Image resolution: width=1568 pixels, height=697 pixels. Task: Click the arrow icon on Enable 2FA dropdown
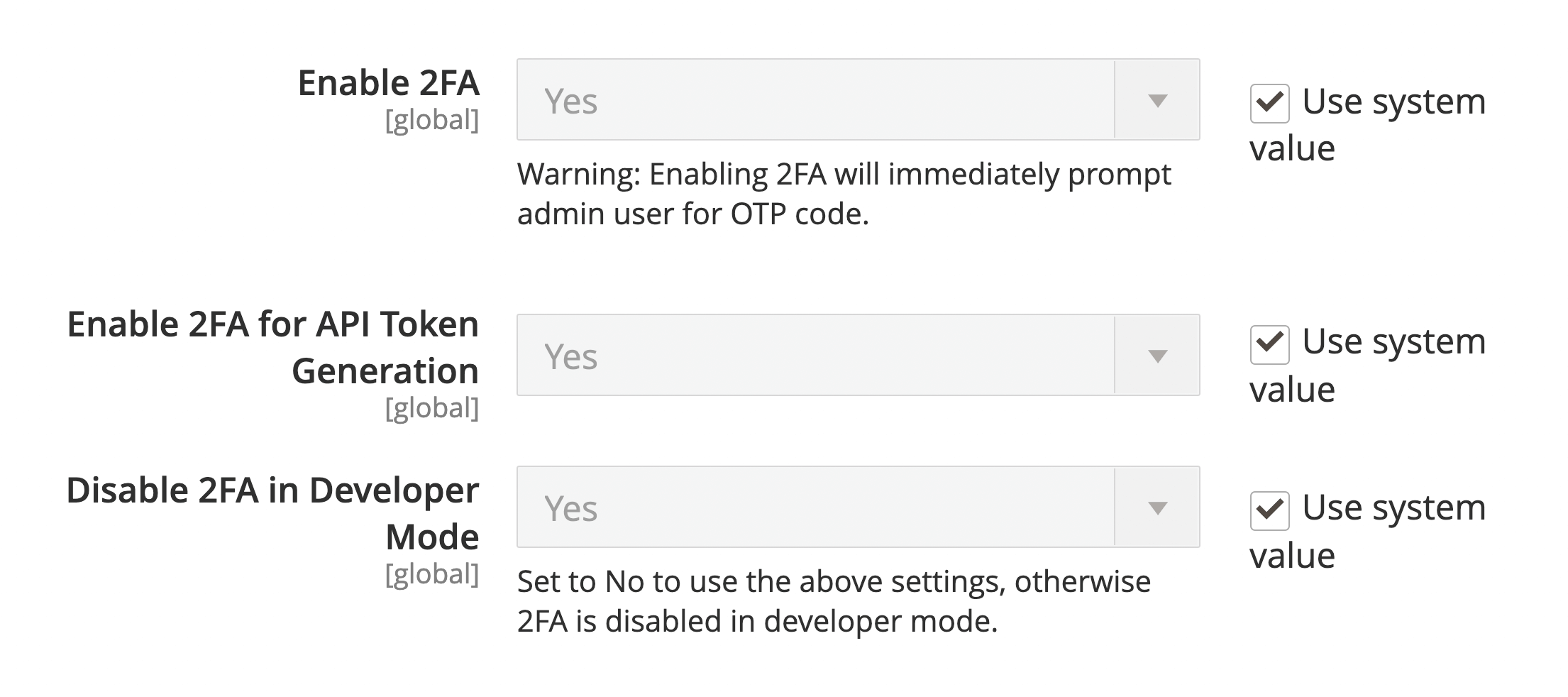(x=1157, y=100)
